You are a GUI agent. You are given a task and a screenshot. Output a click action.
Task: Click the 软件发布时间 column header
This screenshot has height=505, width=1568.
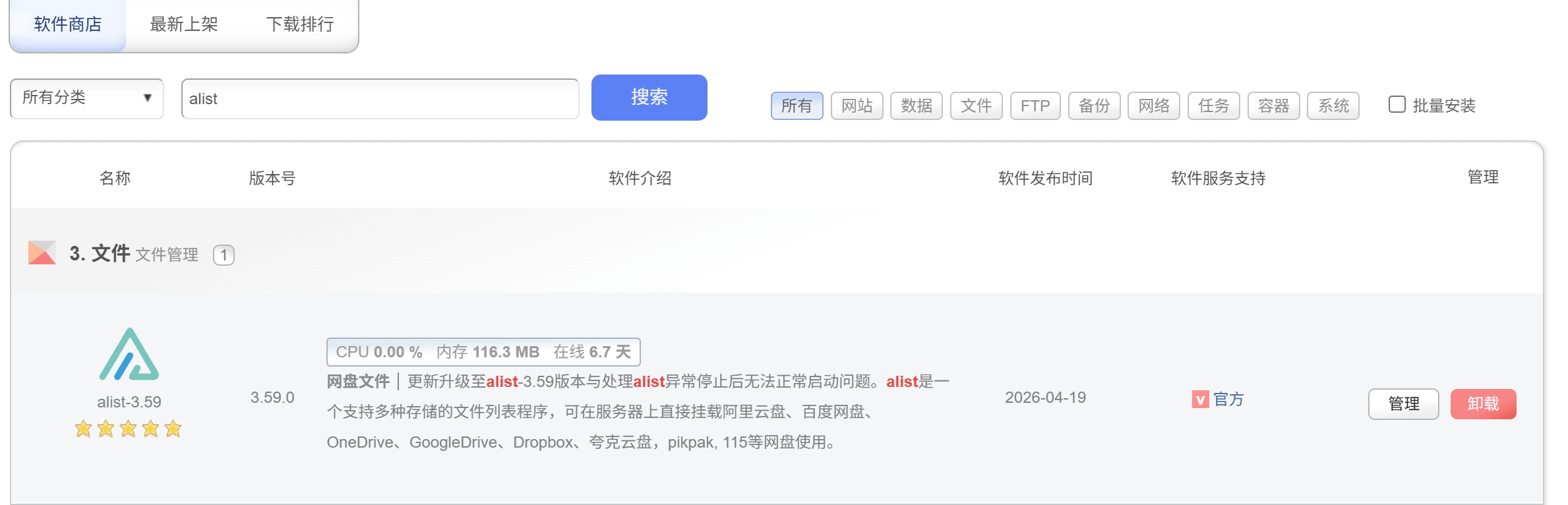click(1045, 178)
